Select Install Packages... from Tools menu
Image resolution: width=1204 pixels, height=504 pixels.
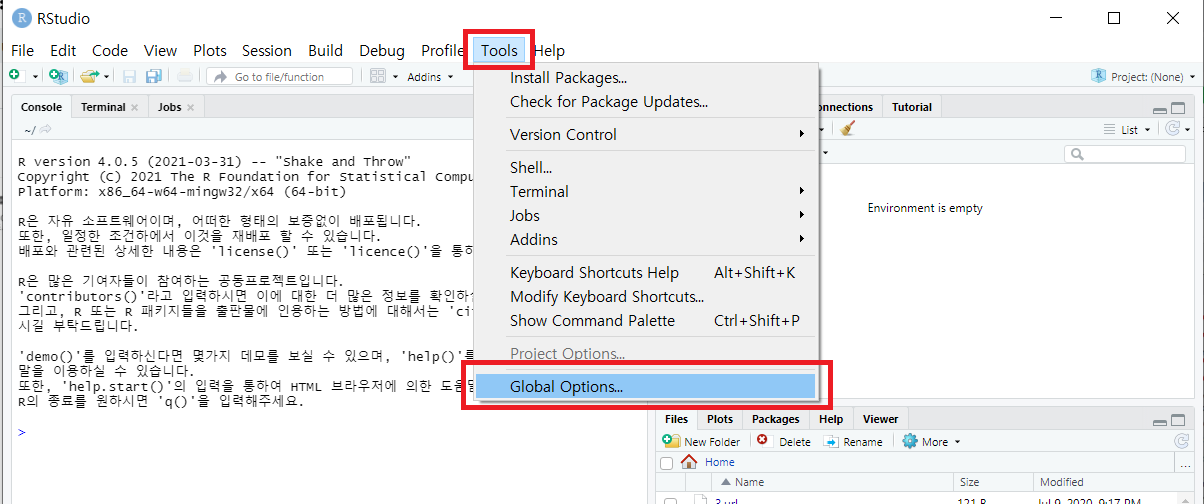pos(646,78)
